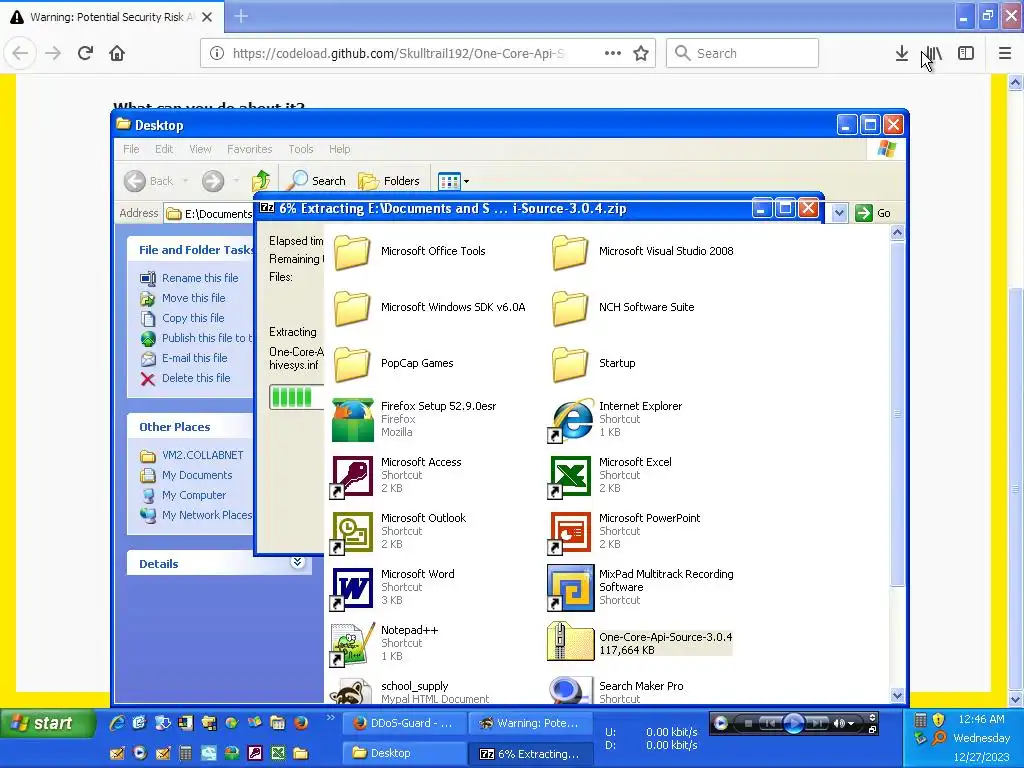Close the Warning: Potential Security Risk tab
1024x768 pixels.
click(207, 17)
